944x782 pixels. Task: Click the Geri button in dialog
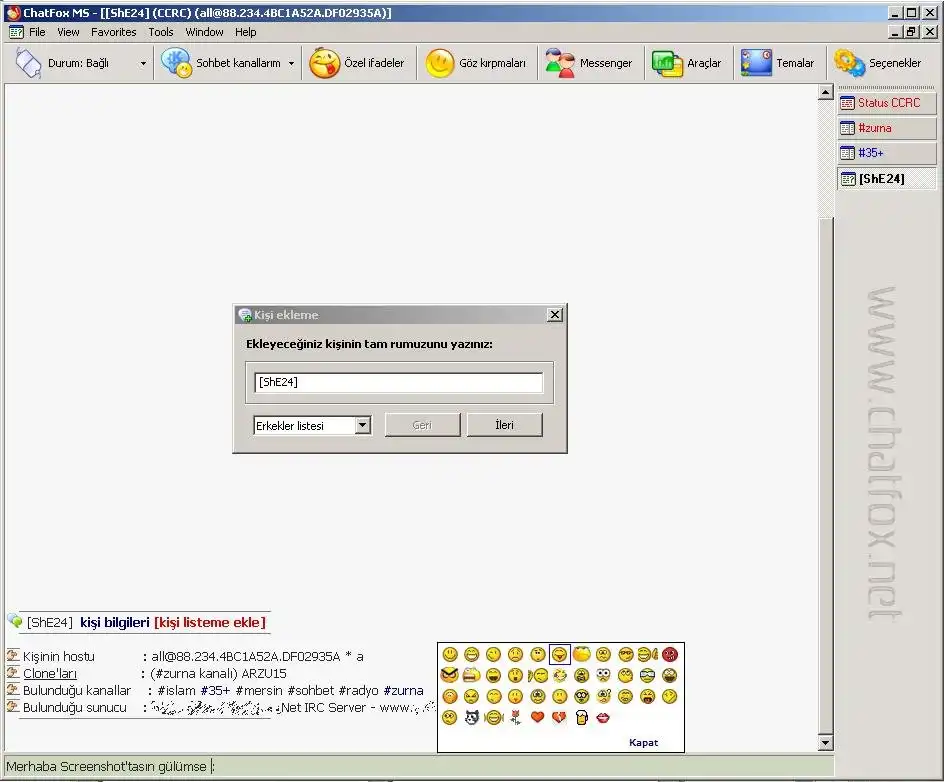pyautogui.click(x=422, y=425)
